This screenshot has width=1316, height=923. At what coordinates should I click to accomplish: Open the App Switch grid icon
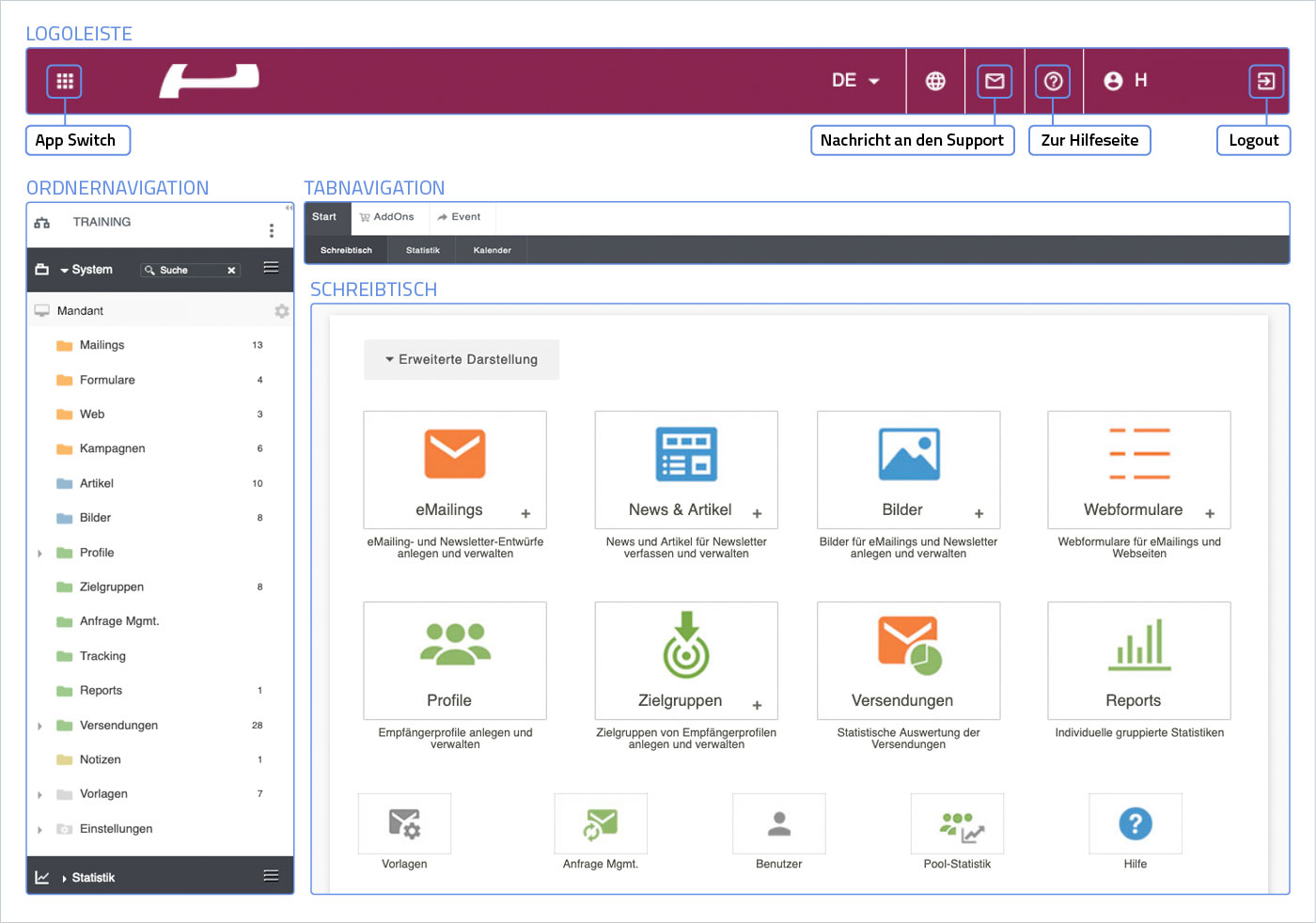tap(65, 82)
